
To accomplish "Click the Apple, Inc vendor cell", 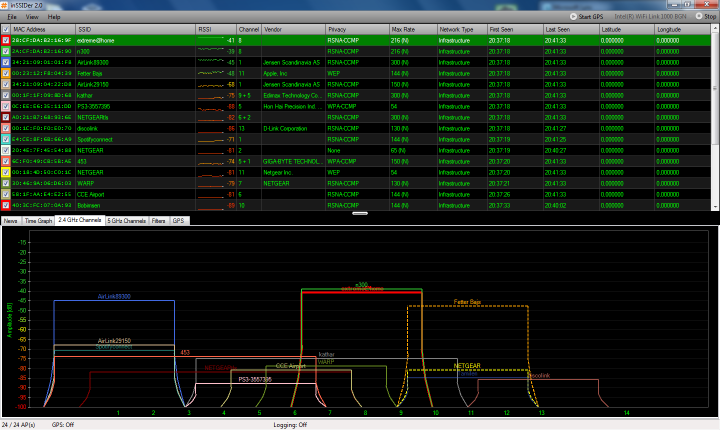I will click(293, 74).
